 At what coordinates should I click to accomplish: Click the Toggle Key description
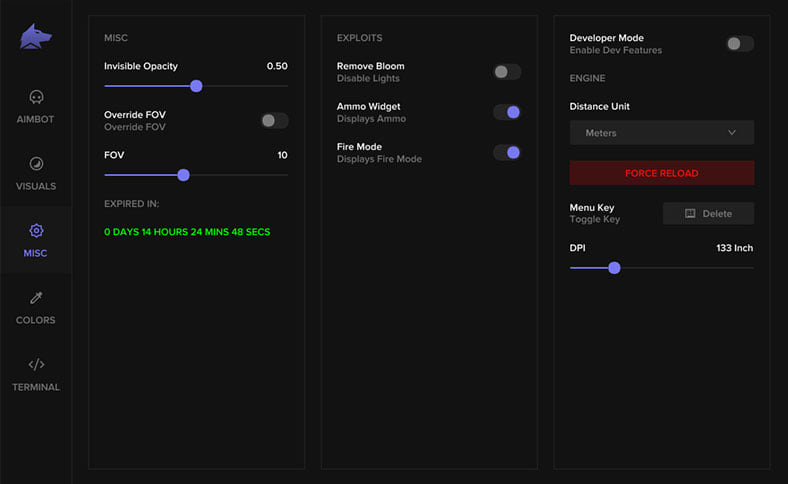595,219
